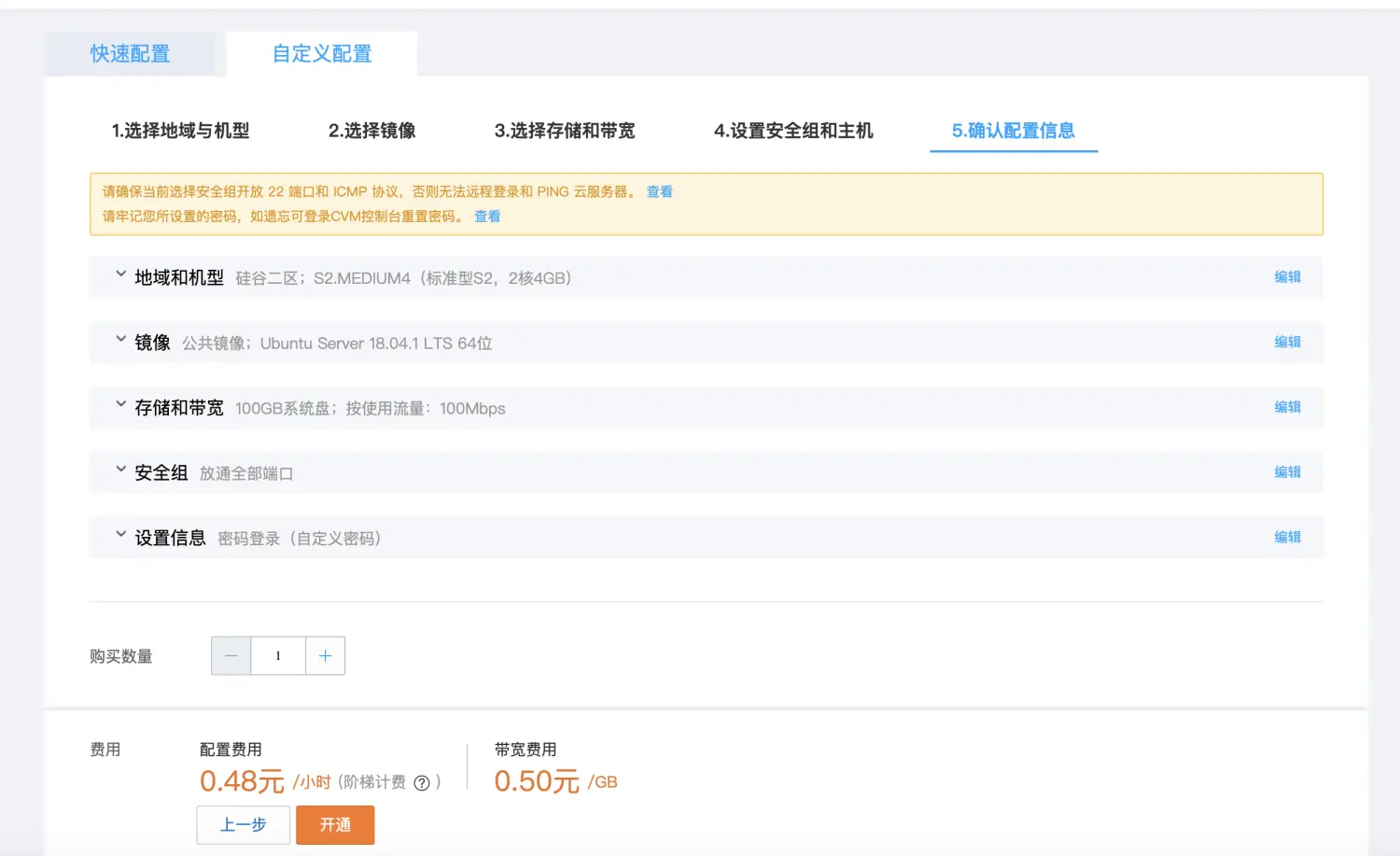Image resolution: width=1400 pixels, height=856 pixels.
Task: Go to step 1.选择地域与机型
Action: click(180, 131)
